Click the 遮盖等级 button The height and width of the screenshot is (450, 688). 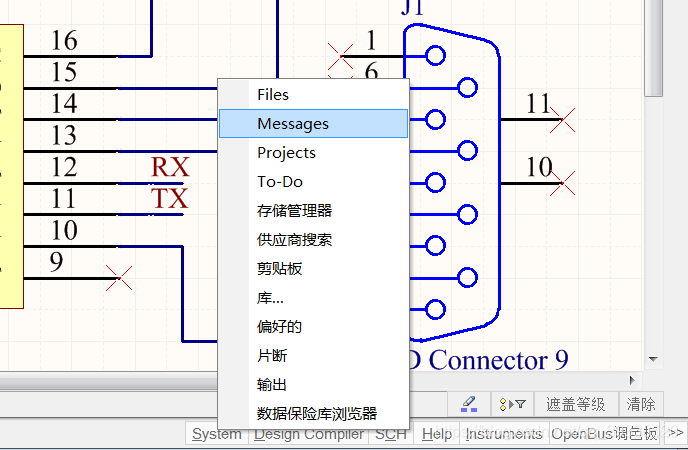(x=576, y=404)
